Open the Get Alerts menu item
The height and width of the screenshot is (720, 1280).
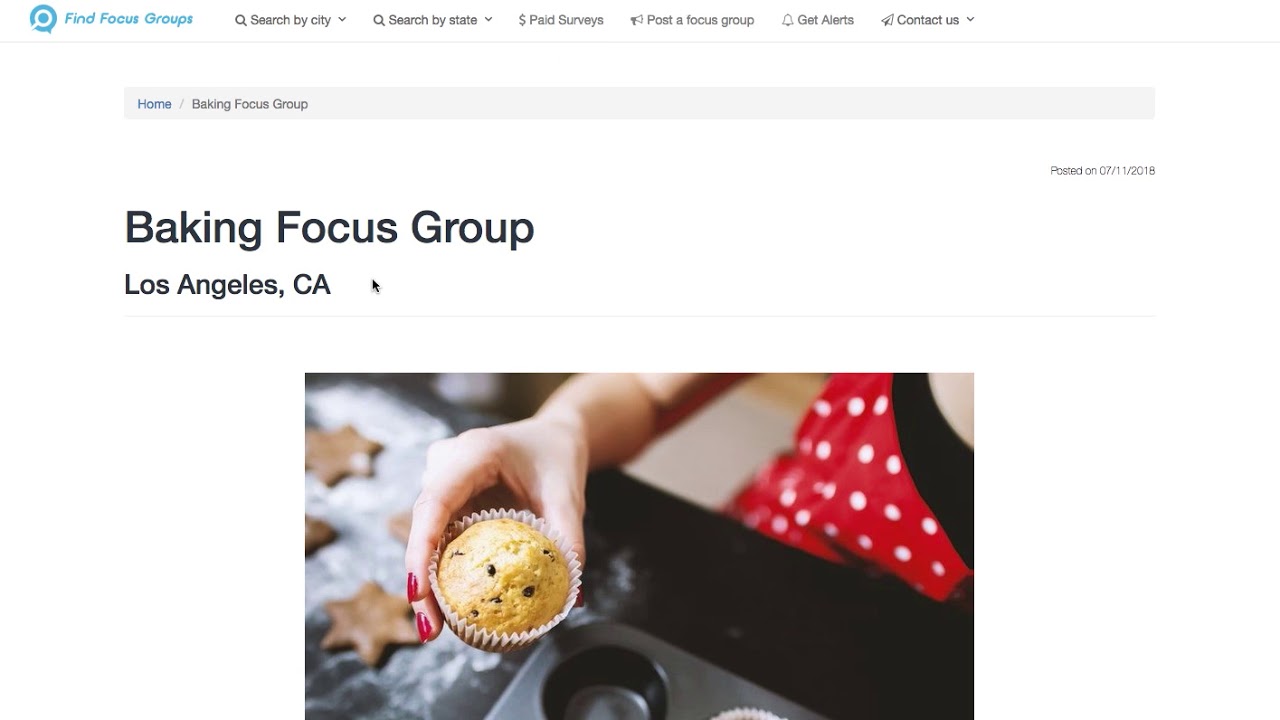(818, 20)
